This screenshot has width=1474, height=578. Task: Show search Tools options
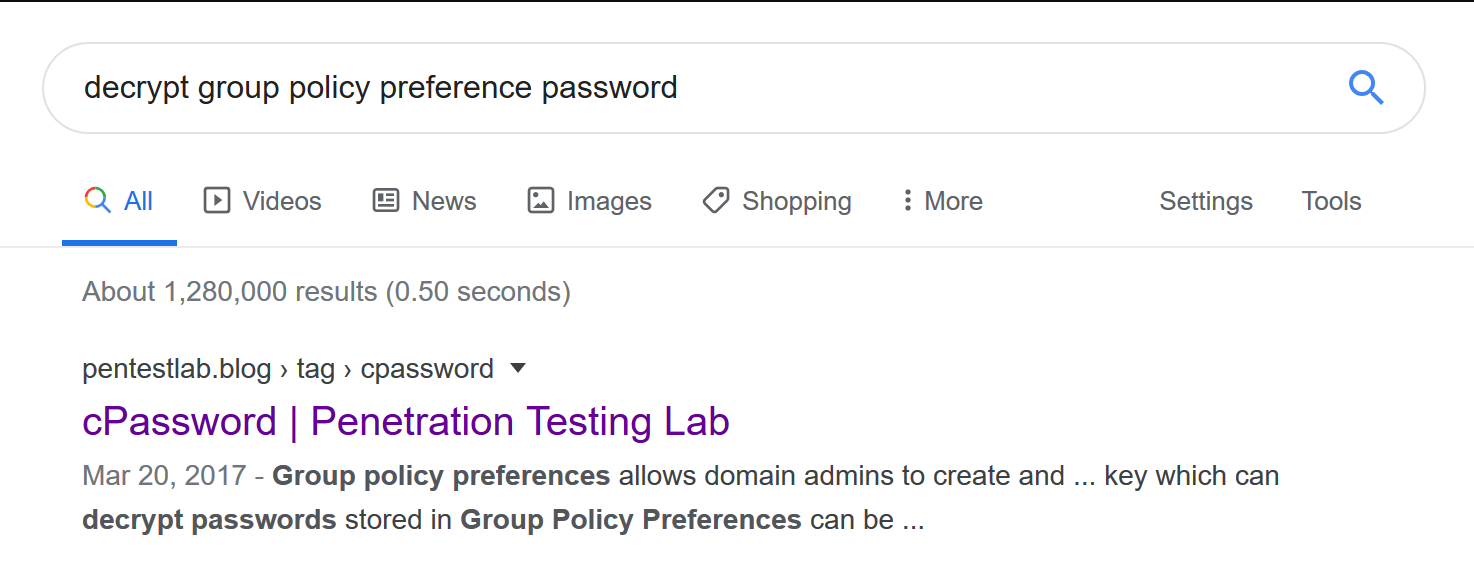(1331, 201)
